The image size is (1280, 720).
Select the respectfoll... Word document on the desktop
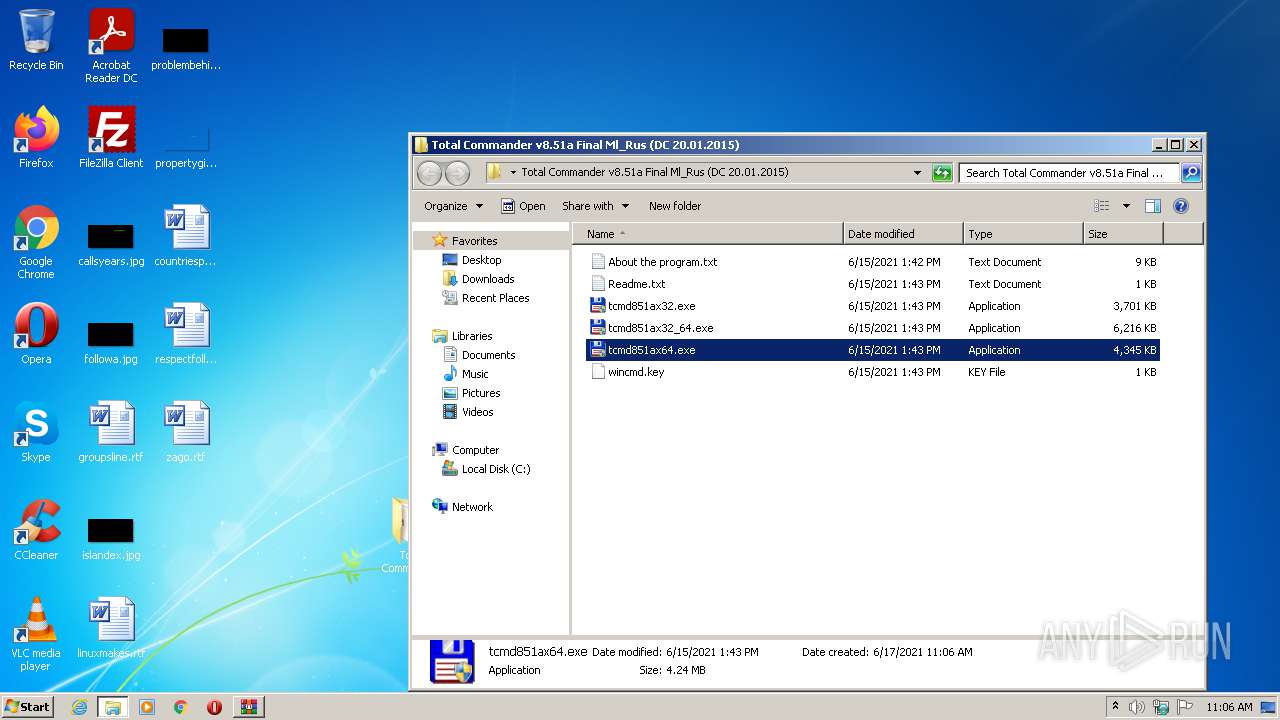pyautogui.click(x=186, y=334)
